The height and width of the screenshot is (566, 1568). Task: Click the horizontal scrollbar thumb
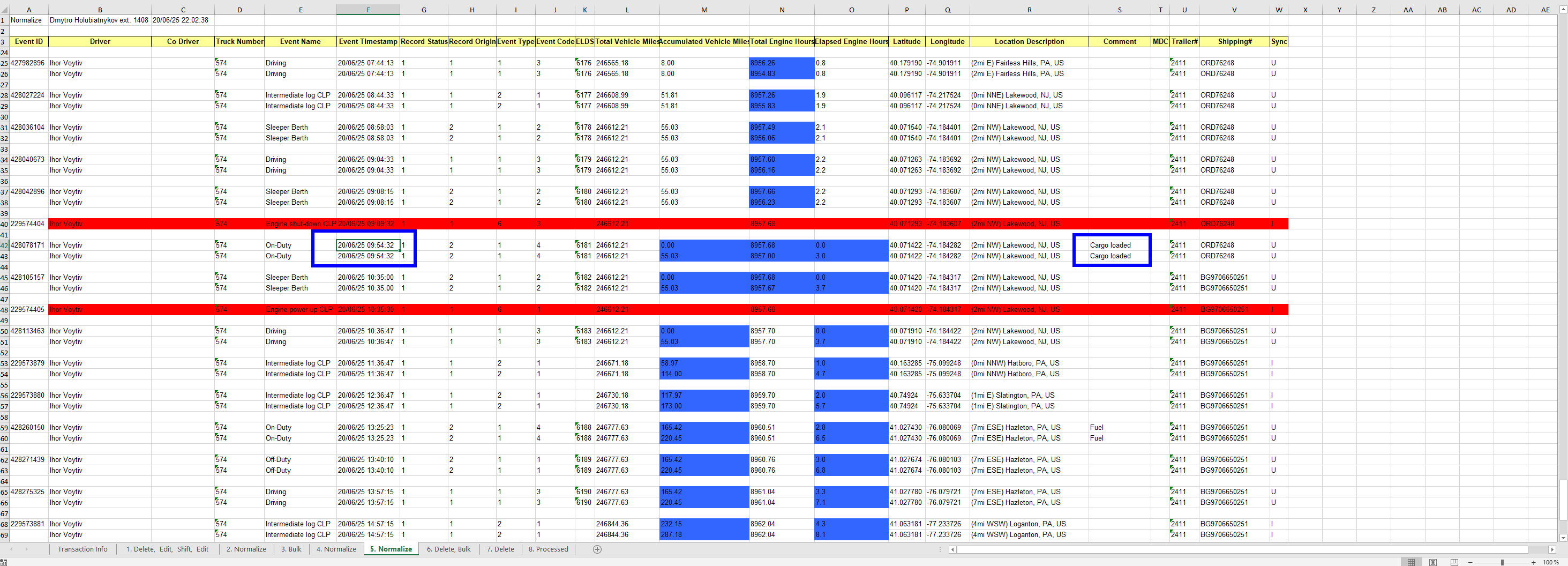(x=1242, y=549)
